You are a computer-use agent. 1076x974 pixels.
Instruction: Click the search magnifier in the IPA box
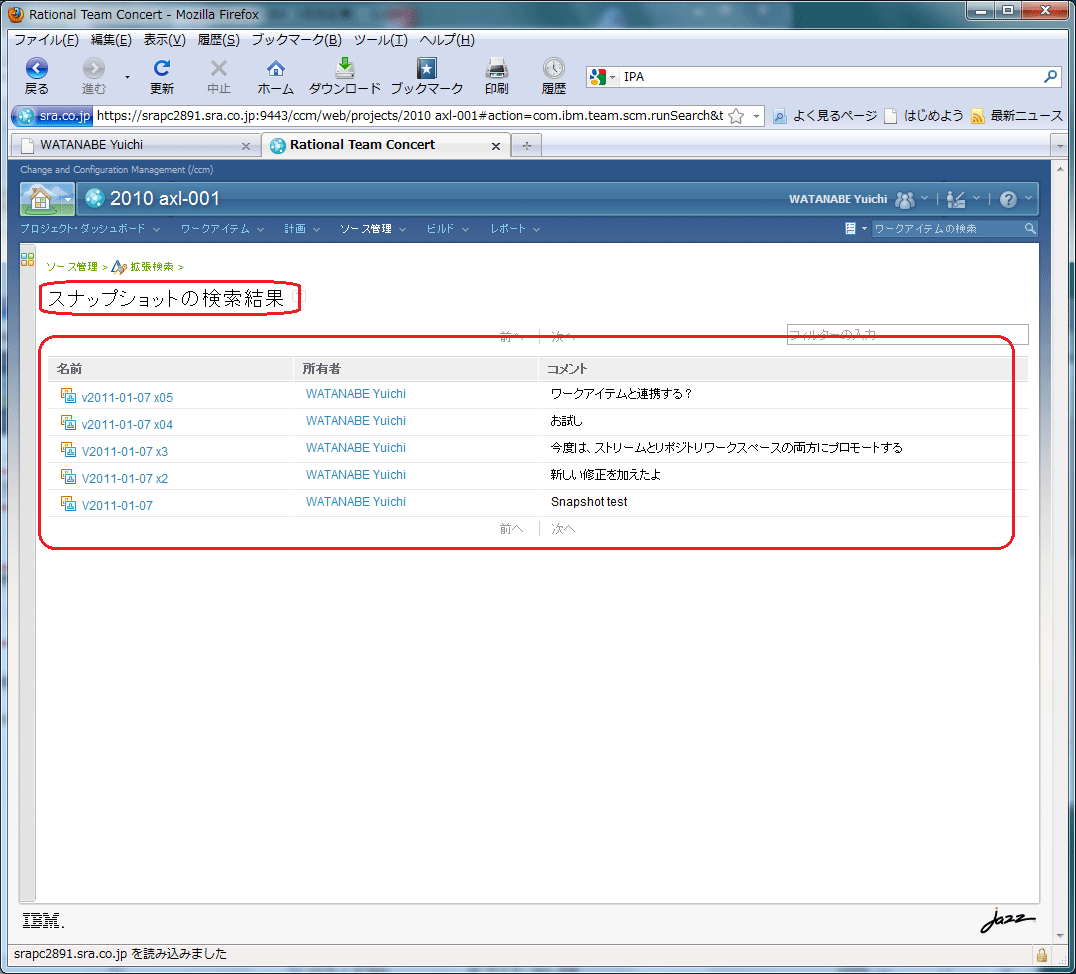(1050, 76)
